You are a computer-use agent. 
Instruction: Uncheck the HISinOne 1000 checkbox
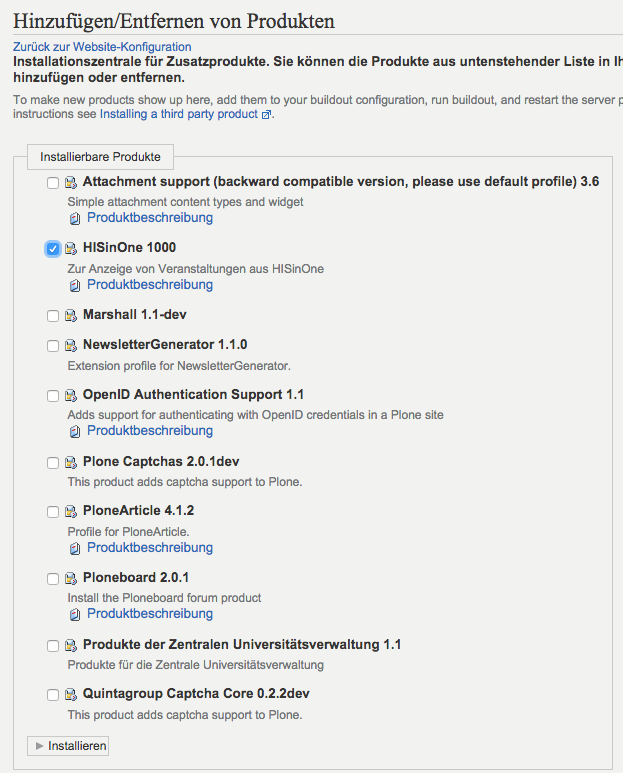tap(53, 249)
